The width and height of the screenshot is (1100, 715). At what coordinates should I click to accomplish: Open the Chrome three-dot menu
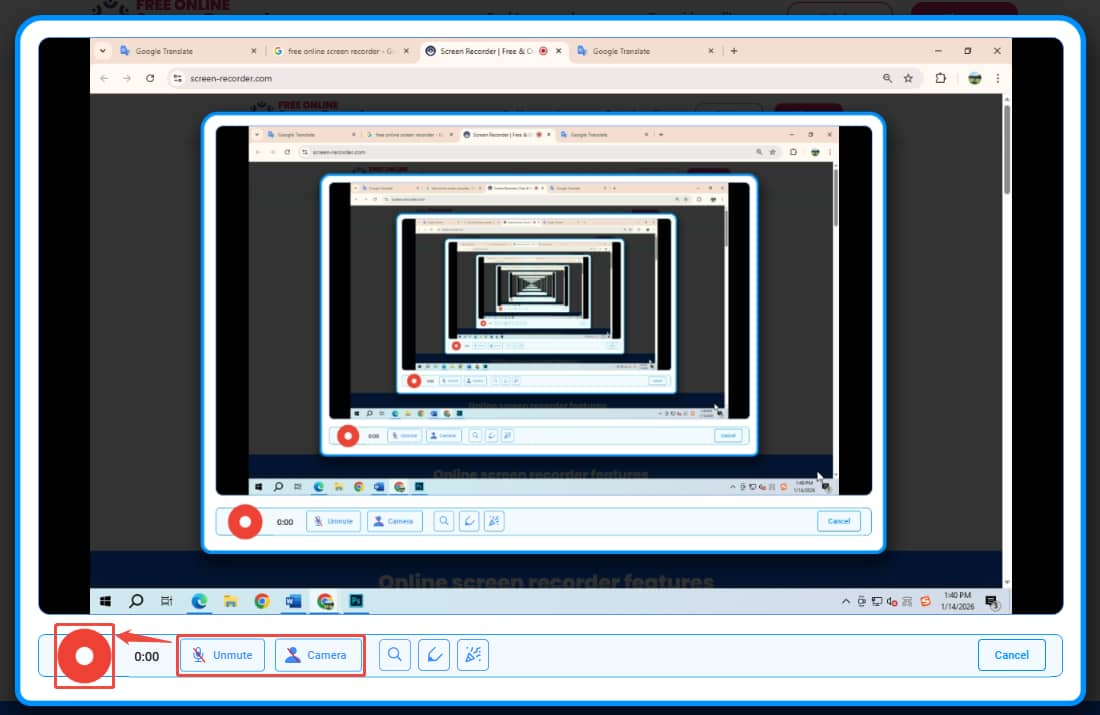click(x=996, y=78)
